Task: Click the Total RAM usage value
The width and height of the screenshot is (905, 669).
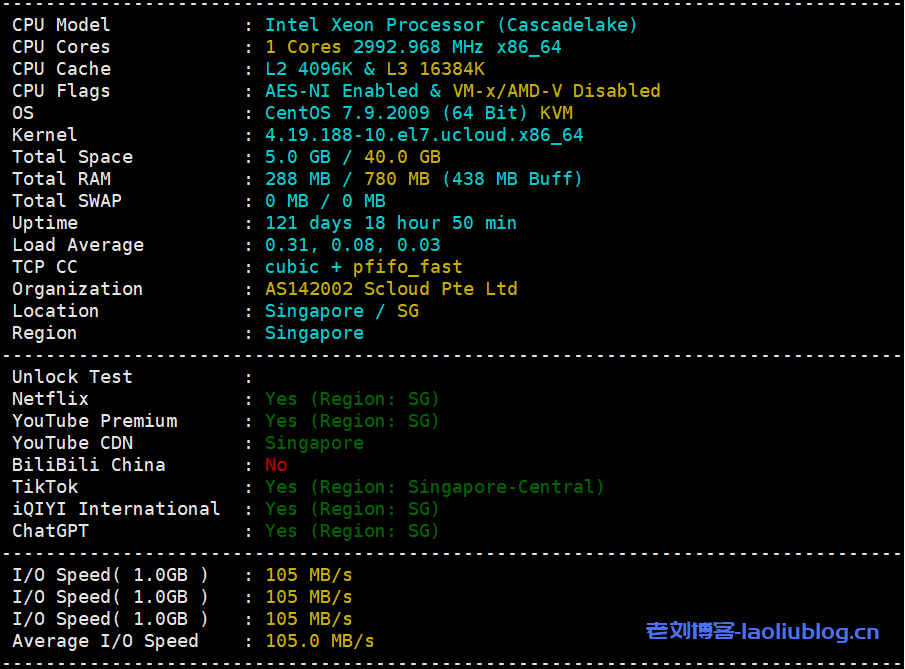Action: coord(423,179)
